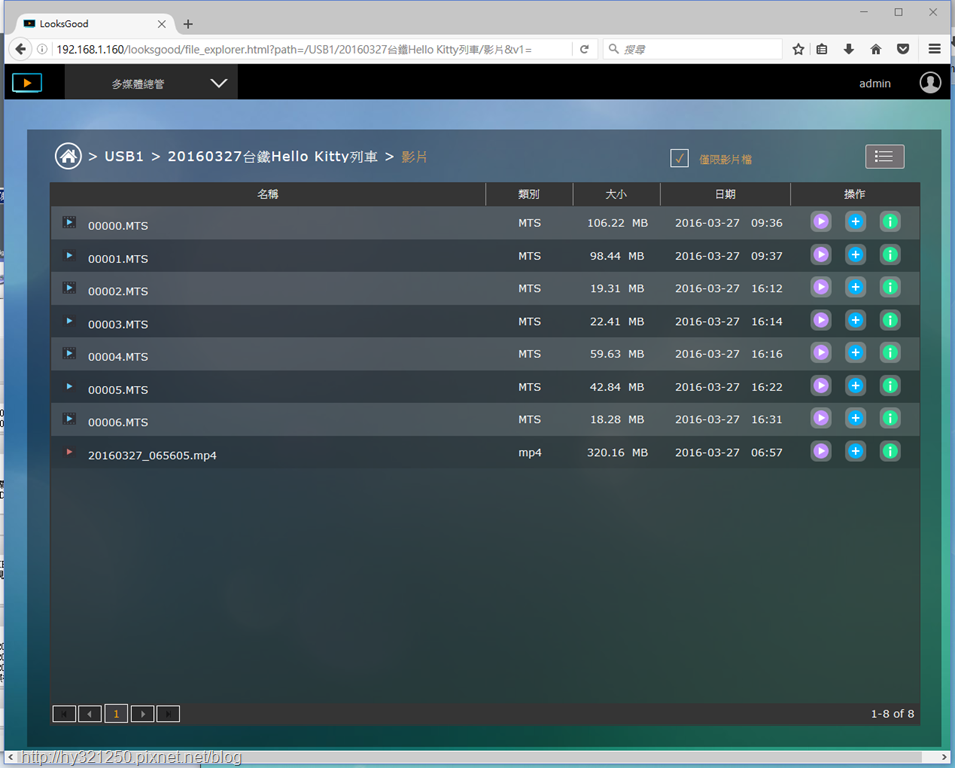Show bookmarks list icon in toolbar

point(822,49)
